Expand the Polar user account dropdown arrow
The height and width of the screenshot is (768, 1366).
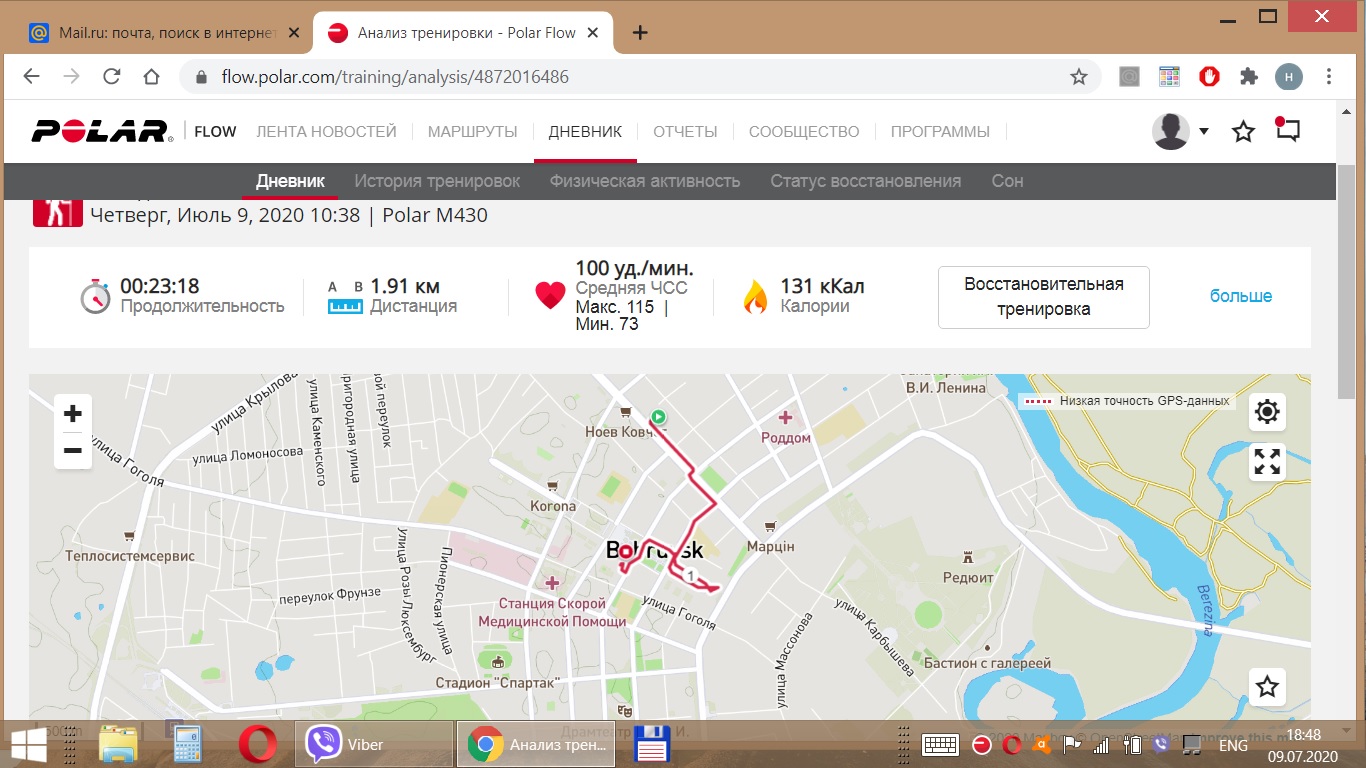pos(1204,131)
